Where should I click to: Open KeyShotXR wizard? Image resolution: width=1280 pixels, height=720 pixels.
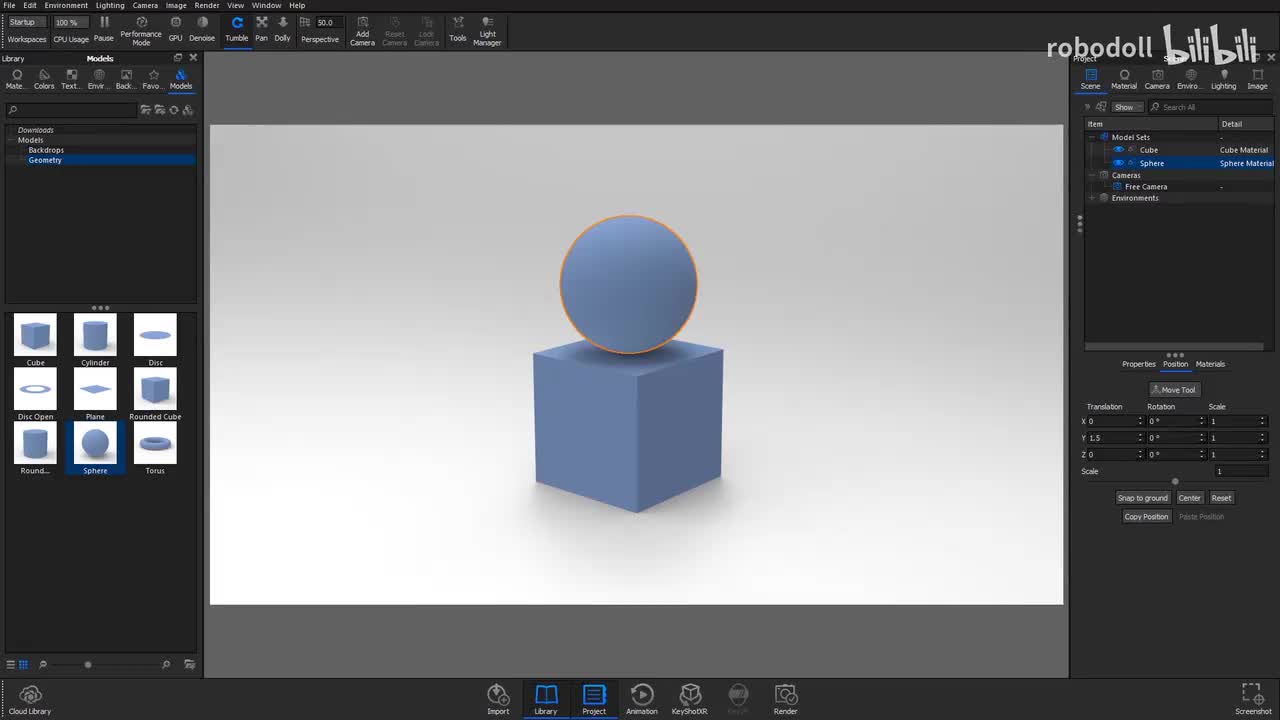[690, 700]
